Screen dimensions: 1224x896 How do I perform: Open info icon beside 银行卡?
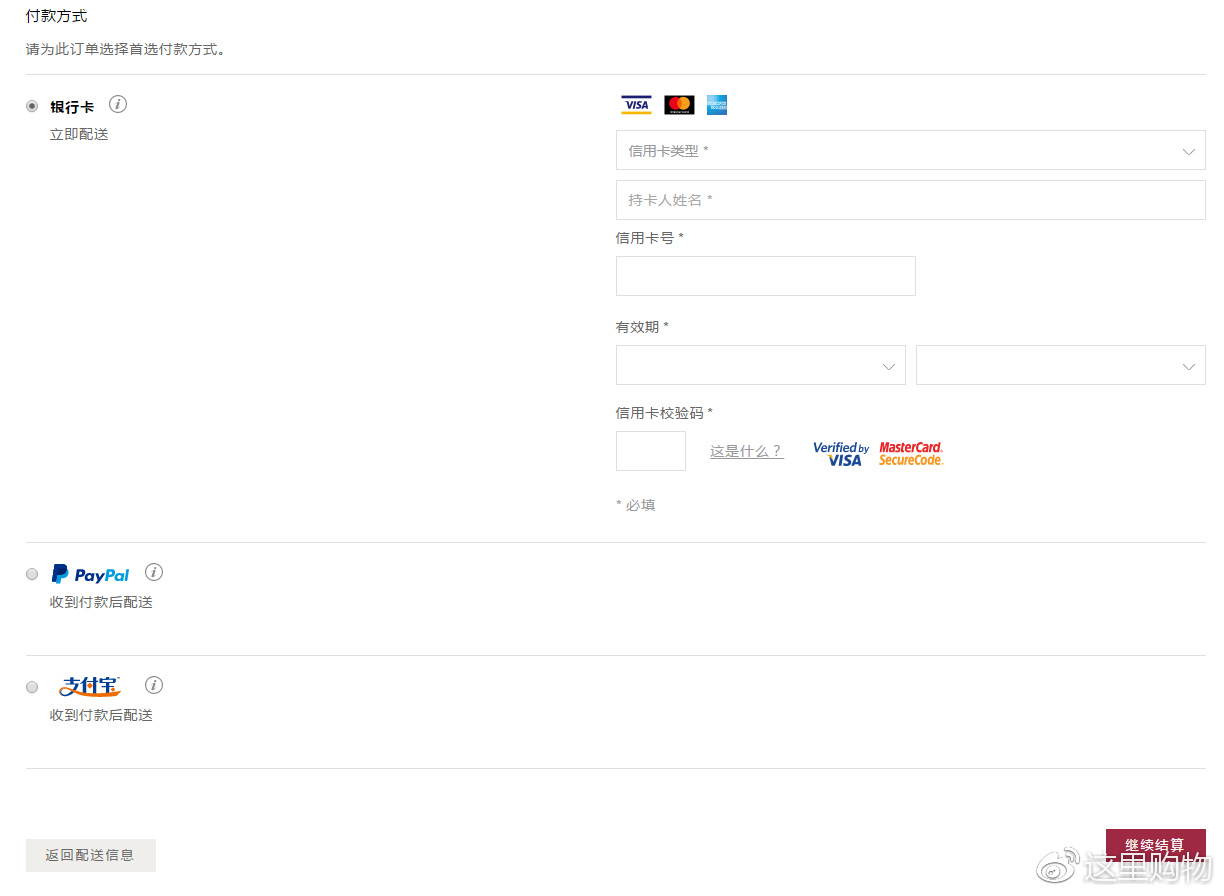118,104
